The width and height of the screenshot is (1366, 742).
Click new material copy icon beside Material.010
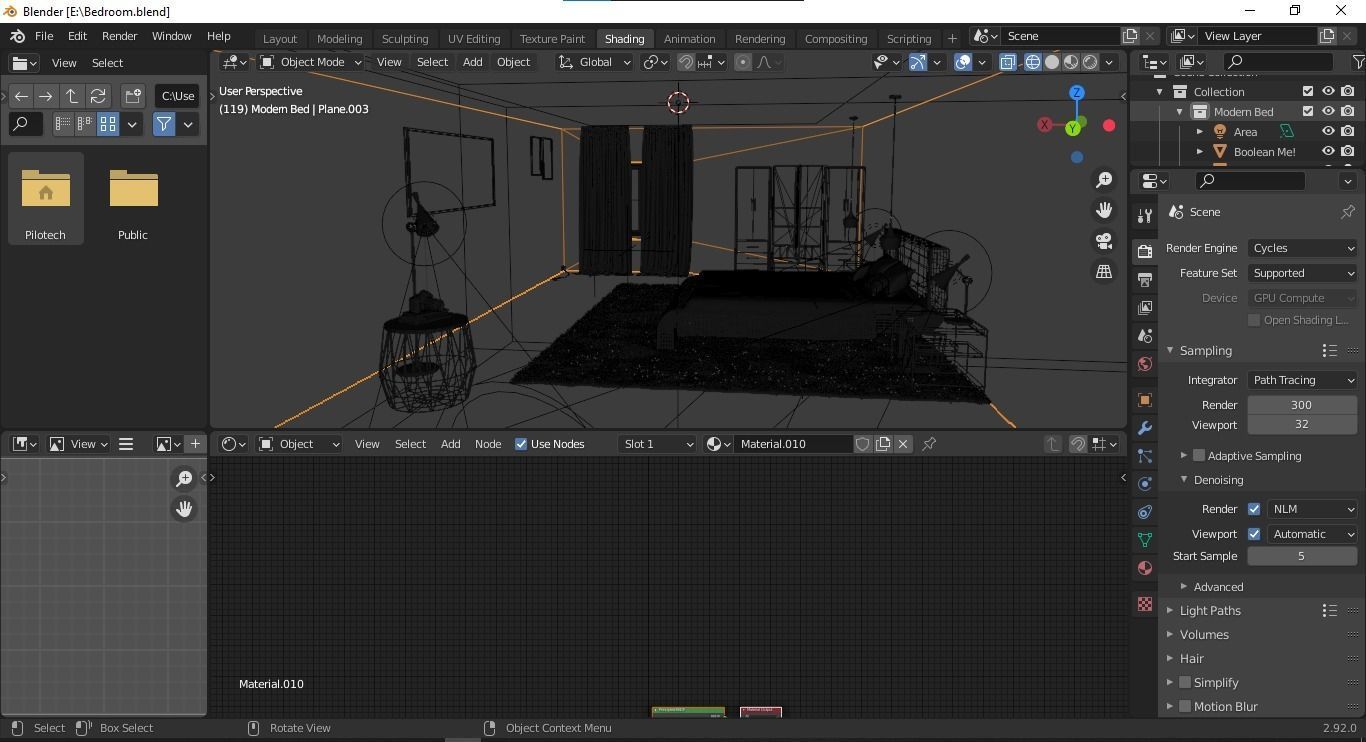pos(883,444)
